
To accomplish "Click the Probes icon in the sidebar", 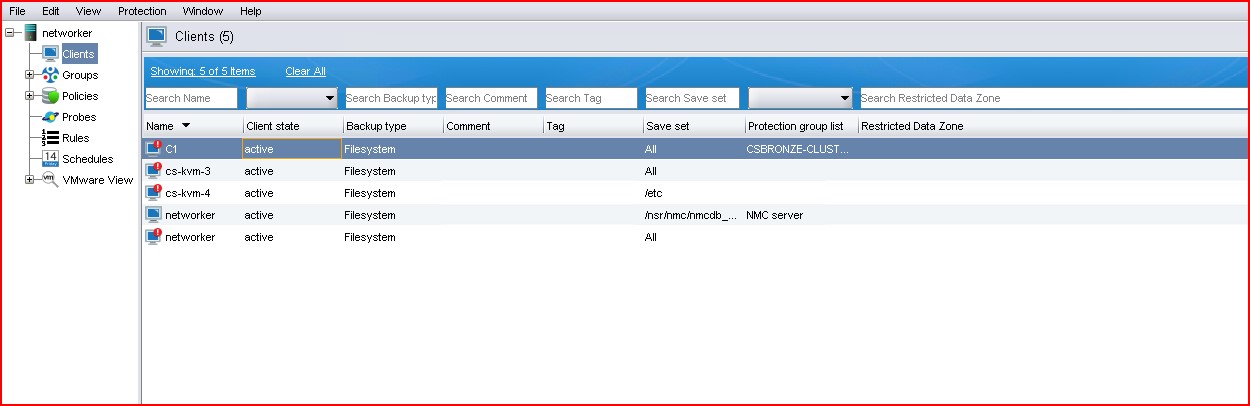I will pos(50,117).
